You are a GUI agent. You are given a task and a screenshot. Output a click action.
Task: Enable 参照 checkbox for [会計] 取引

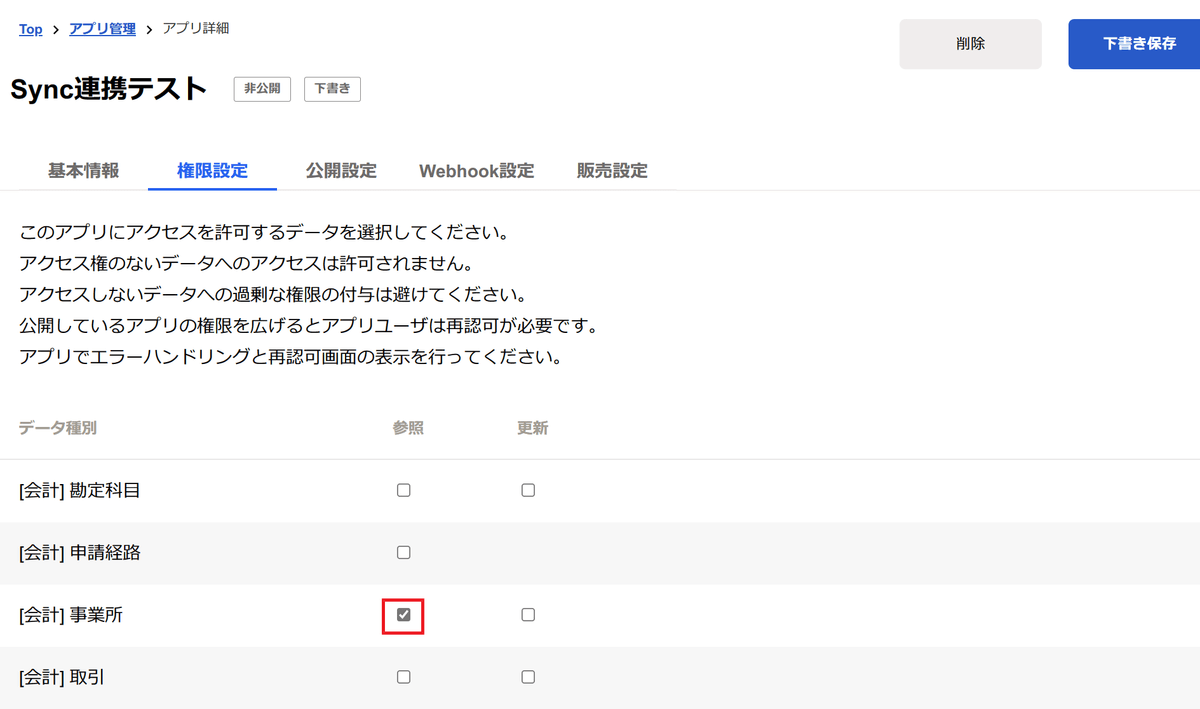[403, 677]
